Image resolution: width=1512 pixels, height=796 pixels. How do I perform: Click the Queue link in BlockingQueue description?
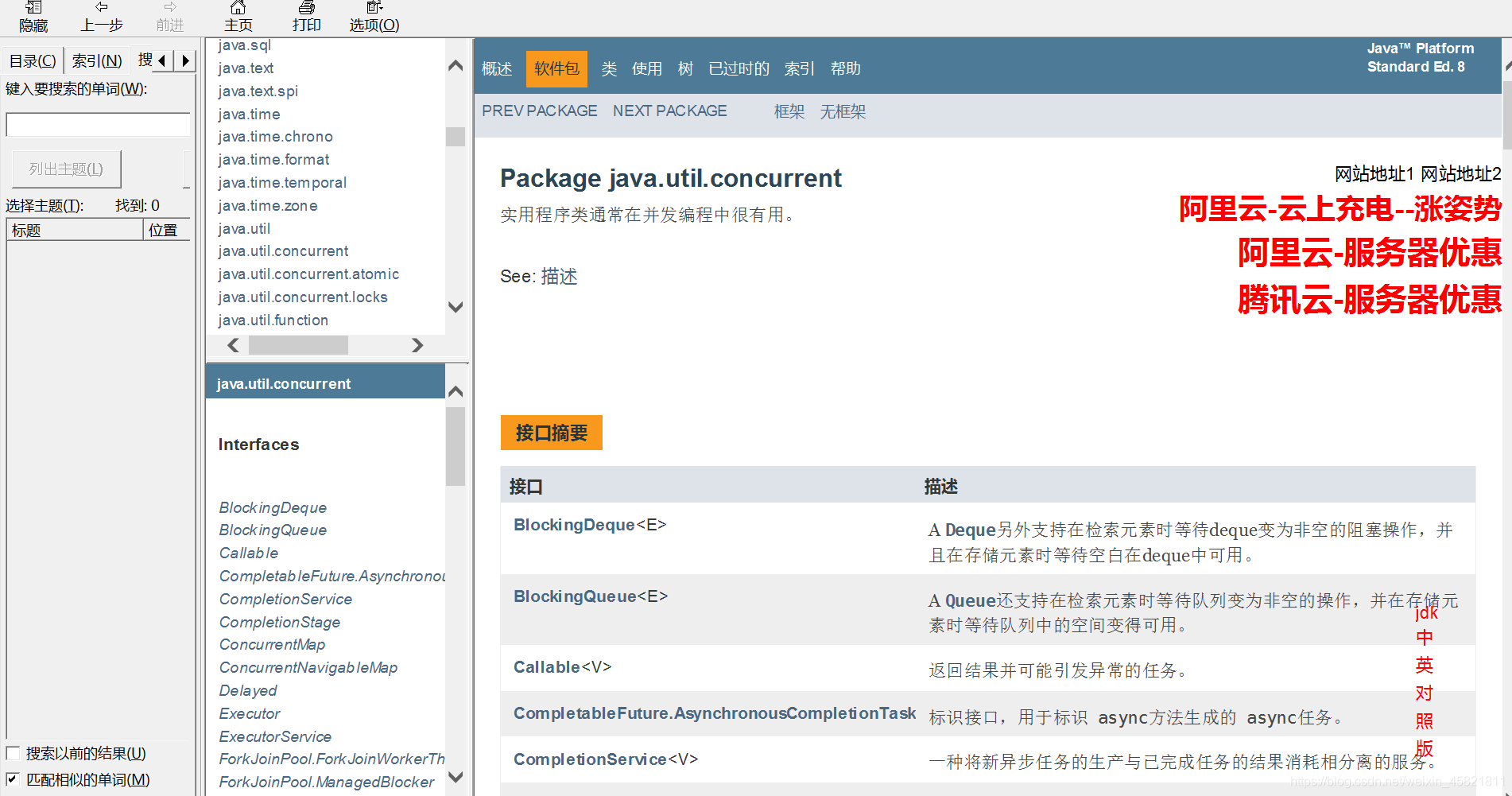pyautogui.click(x=970, y=601)
